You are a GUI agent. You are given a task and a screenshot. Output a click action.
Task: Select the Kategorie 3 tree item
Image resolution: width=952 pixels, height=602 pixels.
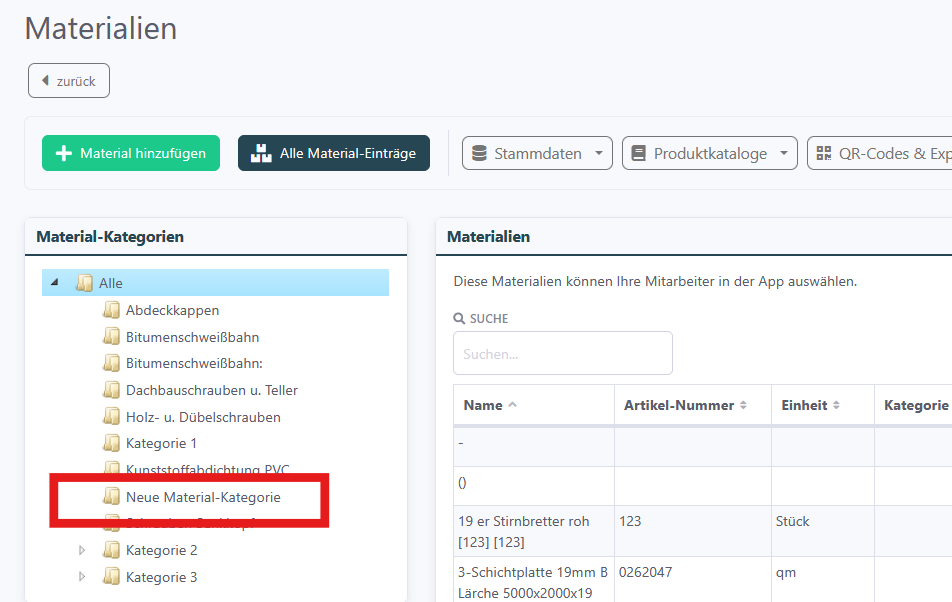coord(162,577)
